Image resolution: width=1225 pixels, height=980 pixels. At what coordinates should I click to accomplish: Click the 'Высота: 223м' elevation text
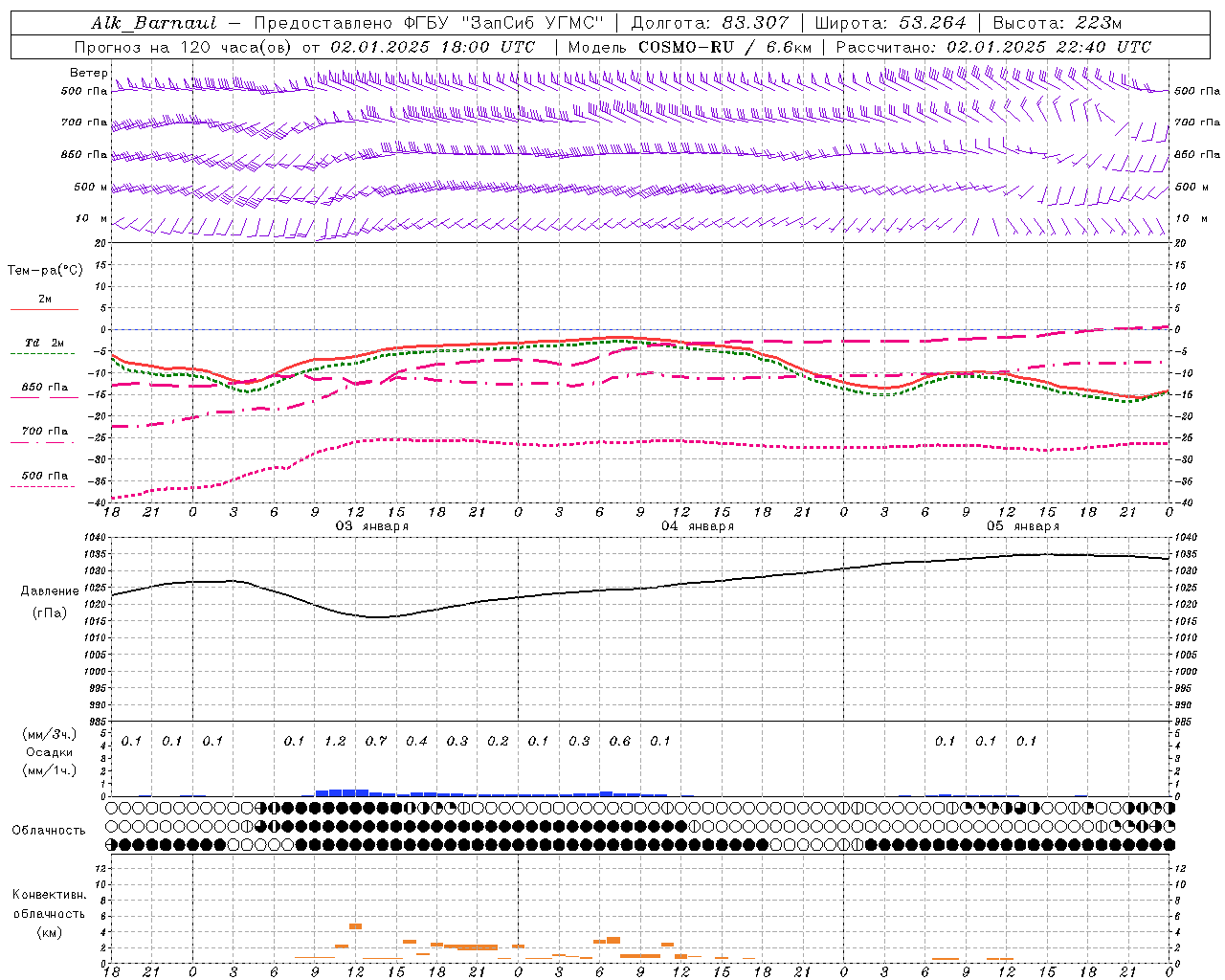point(1058,23)
